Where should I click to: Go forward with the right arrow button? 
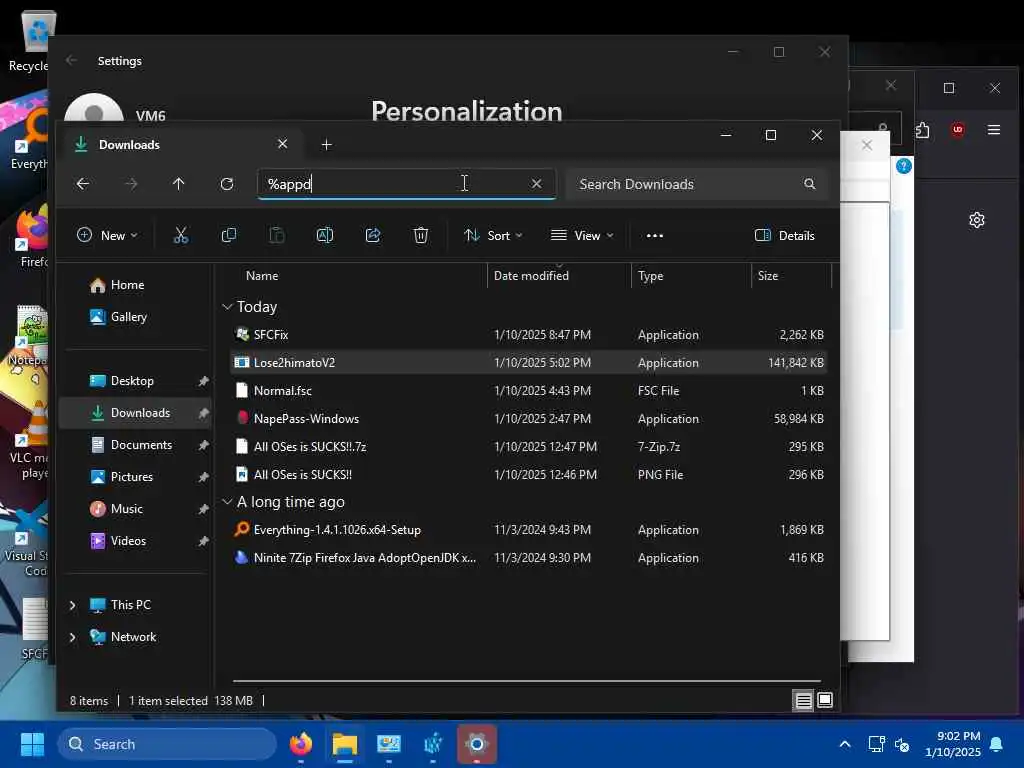(131, 184)
